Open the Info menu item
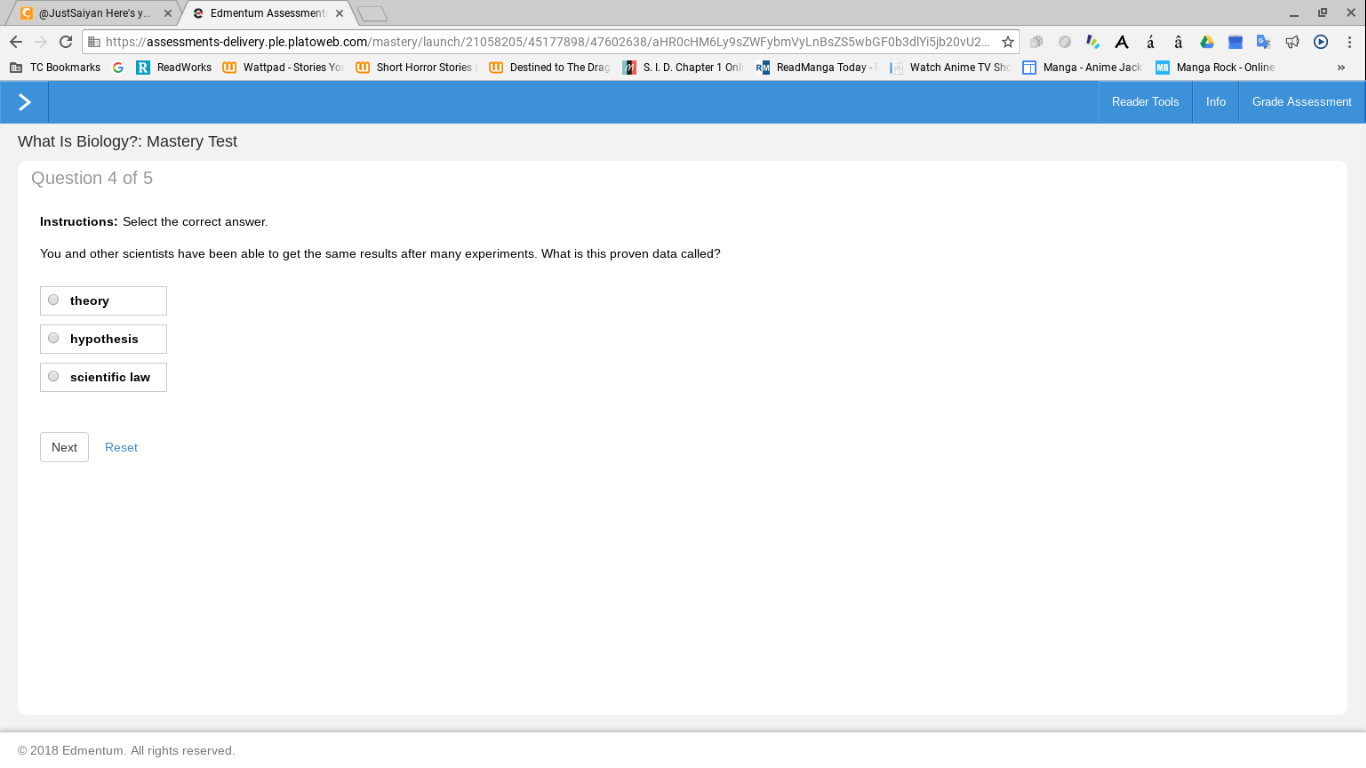 click(1215, 102)
